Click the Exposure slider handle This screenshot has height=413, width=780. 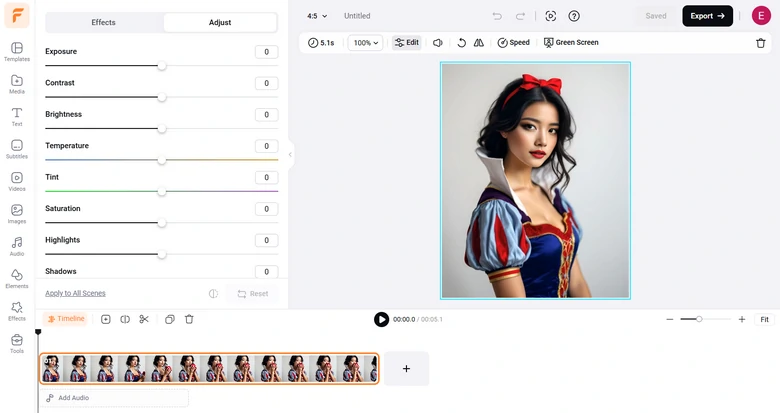(162, 66)
